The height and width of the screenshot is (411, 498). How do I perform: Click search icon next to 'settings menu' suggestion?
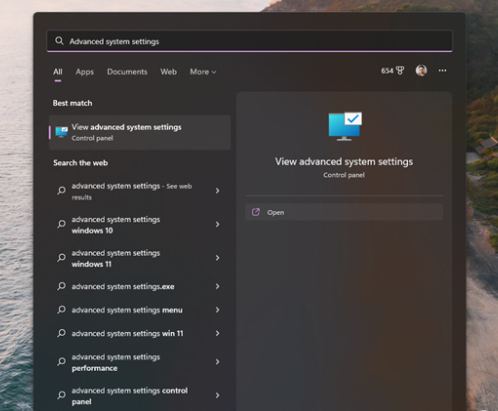pos(61,310)
